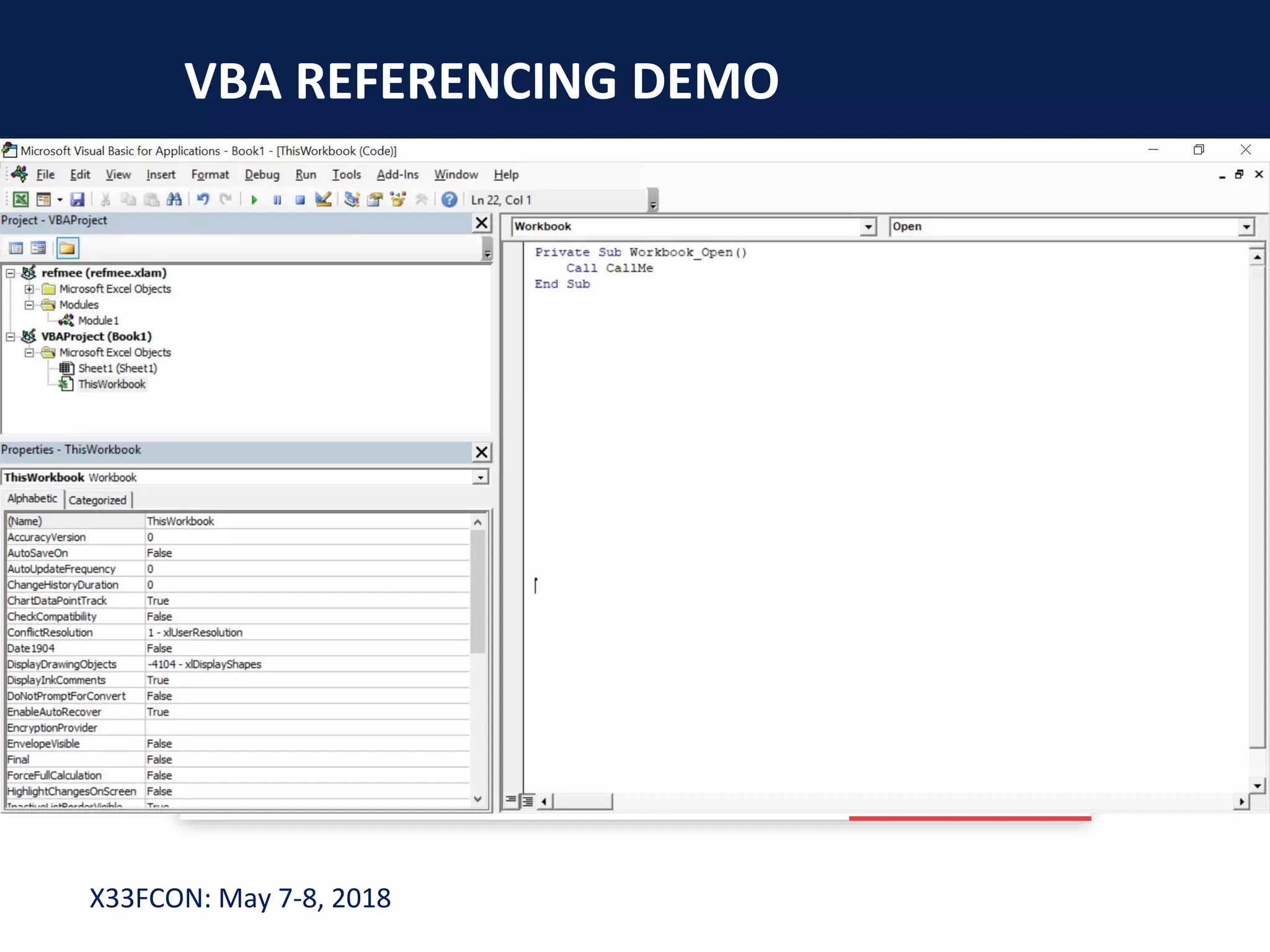Switch to the Alphabetic properties tab
Image resolution: width=1270 pixels, height=952 pixels.
(x=32, y=499)
